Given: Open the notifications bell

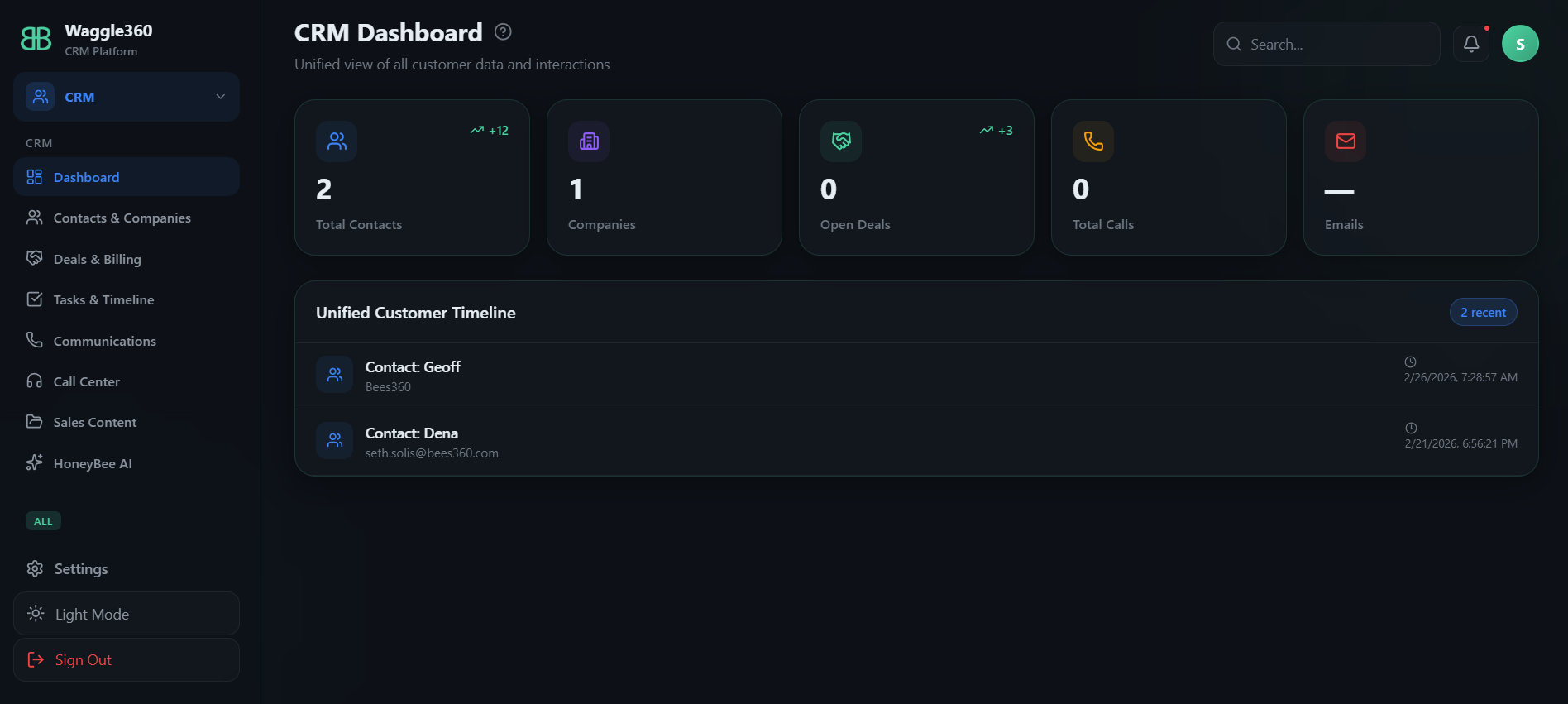Looking at the screenshot, I should click(x=1471, y=44).
